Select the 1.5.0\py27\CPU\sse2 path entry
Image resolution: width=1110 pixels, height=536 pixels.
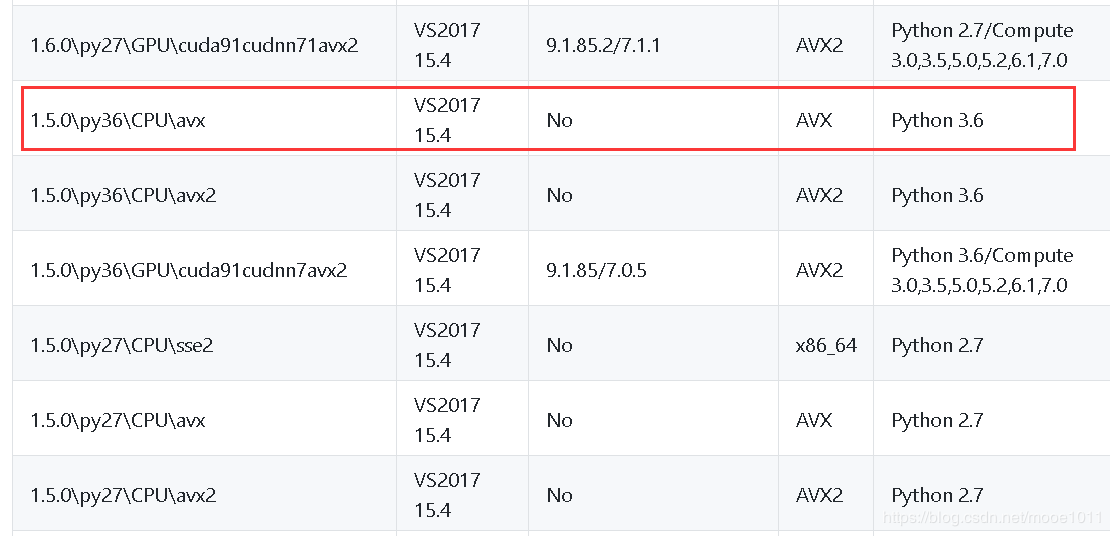(x=122, y=345)
